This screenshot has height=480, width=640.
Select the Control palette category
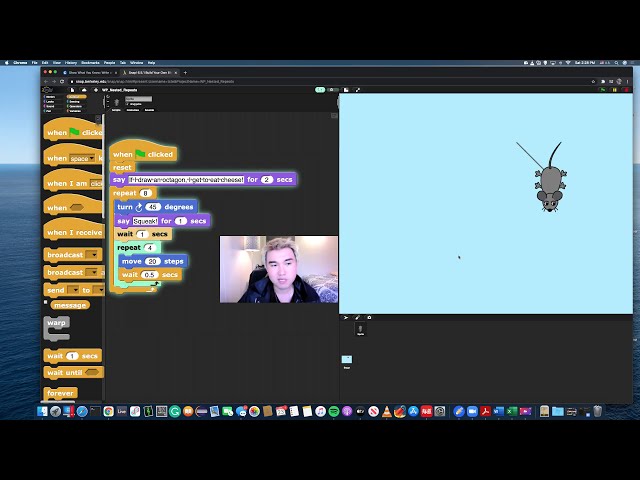76,97
